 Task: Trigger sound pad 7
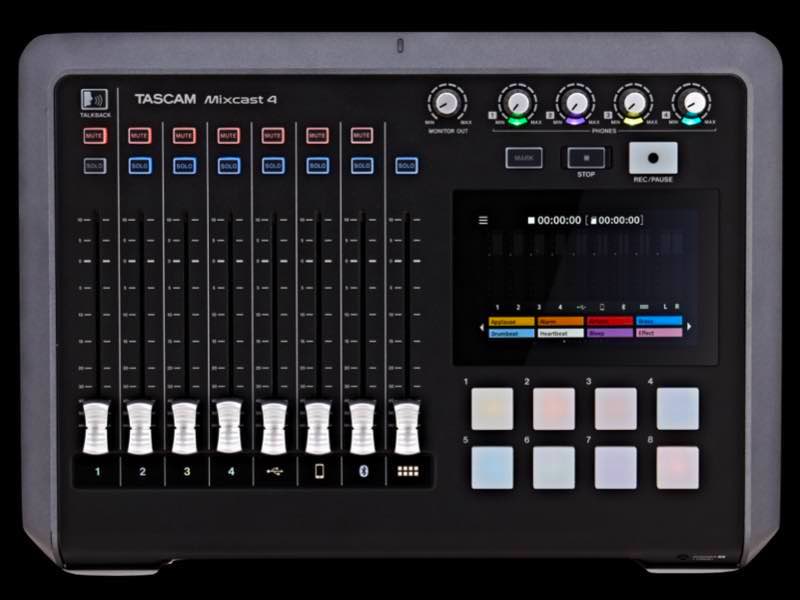[616, 468]
